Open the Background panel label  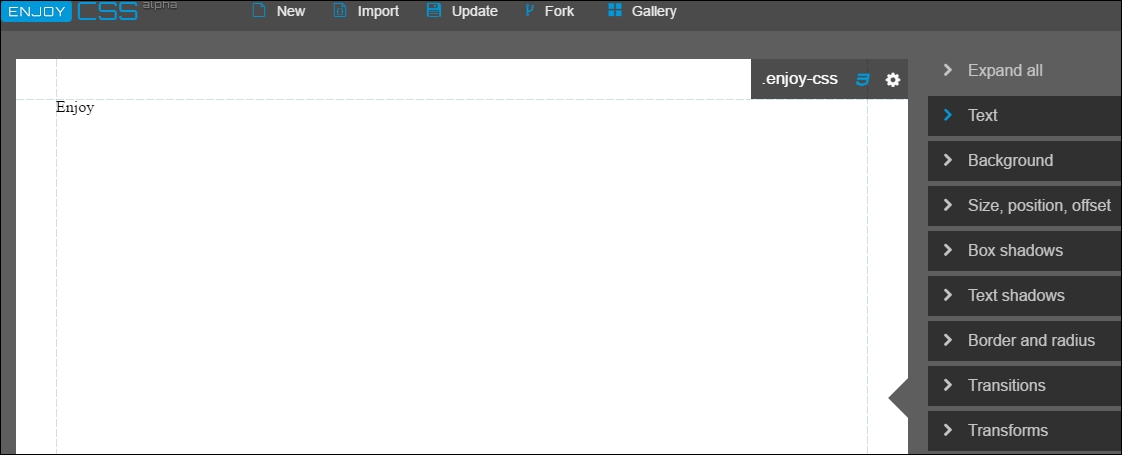coord(1010,160)
